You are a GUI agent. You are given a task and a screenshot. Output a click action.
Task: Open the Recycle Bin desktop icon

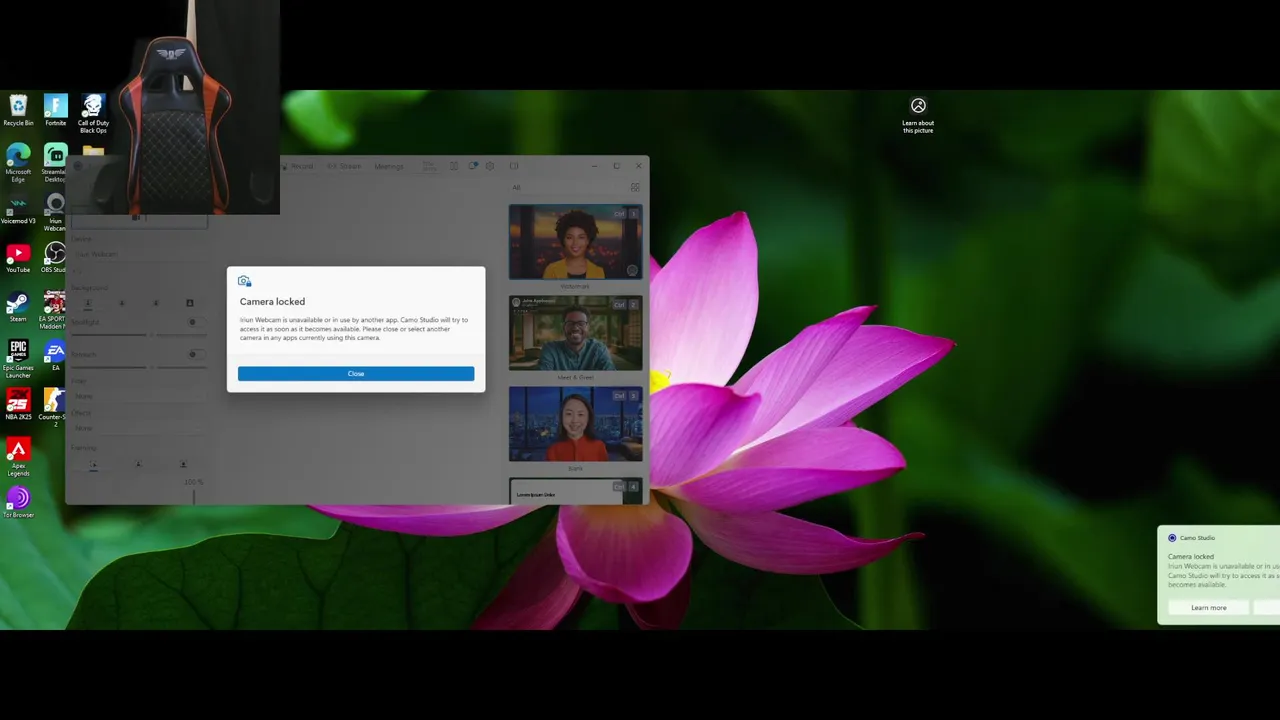click(18, 111)
